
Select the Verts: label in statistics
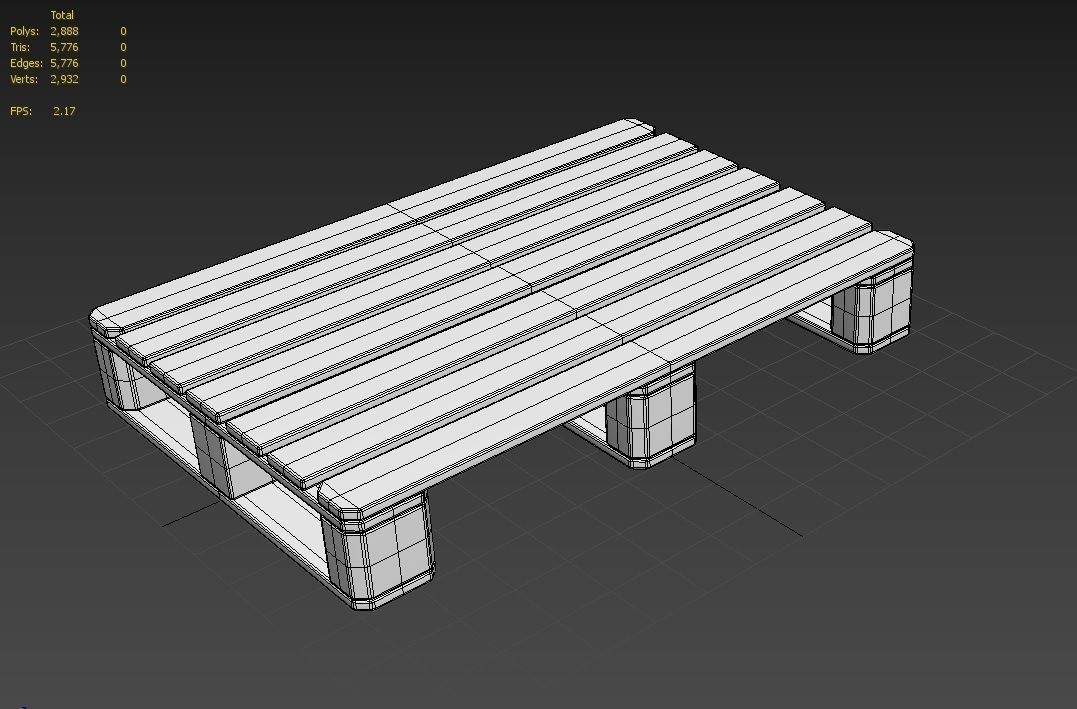tap(24, 79)
